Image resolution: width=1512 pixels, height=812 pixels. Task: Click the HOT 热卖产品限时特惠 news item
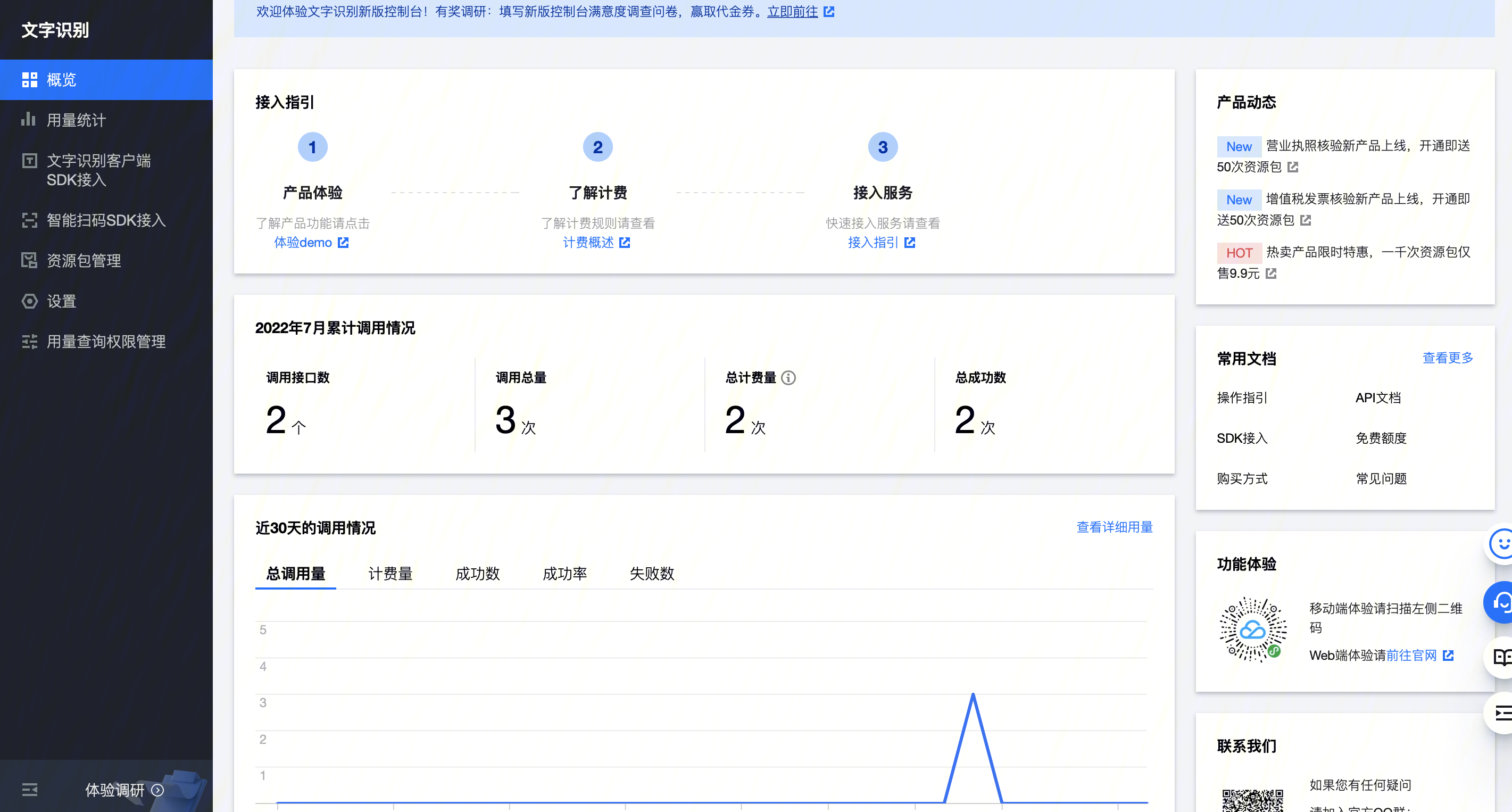1343,262
